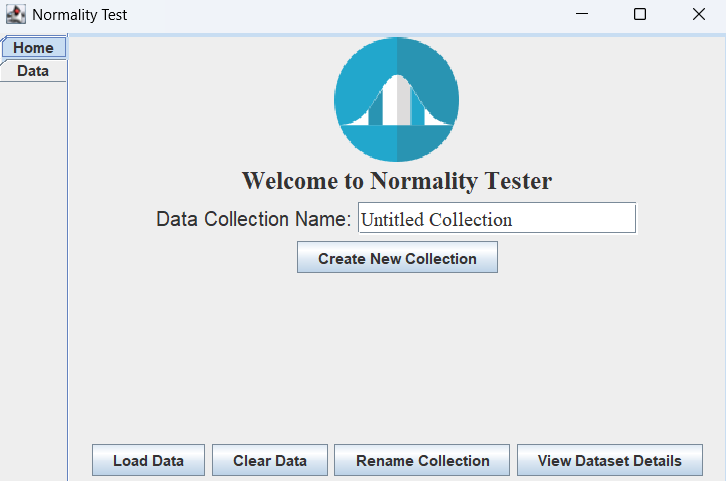Close the Normality Test window

(698, 15)
